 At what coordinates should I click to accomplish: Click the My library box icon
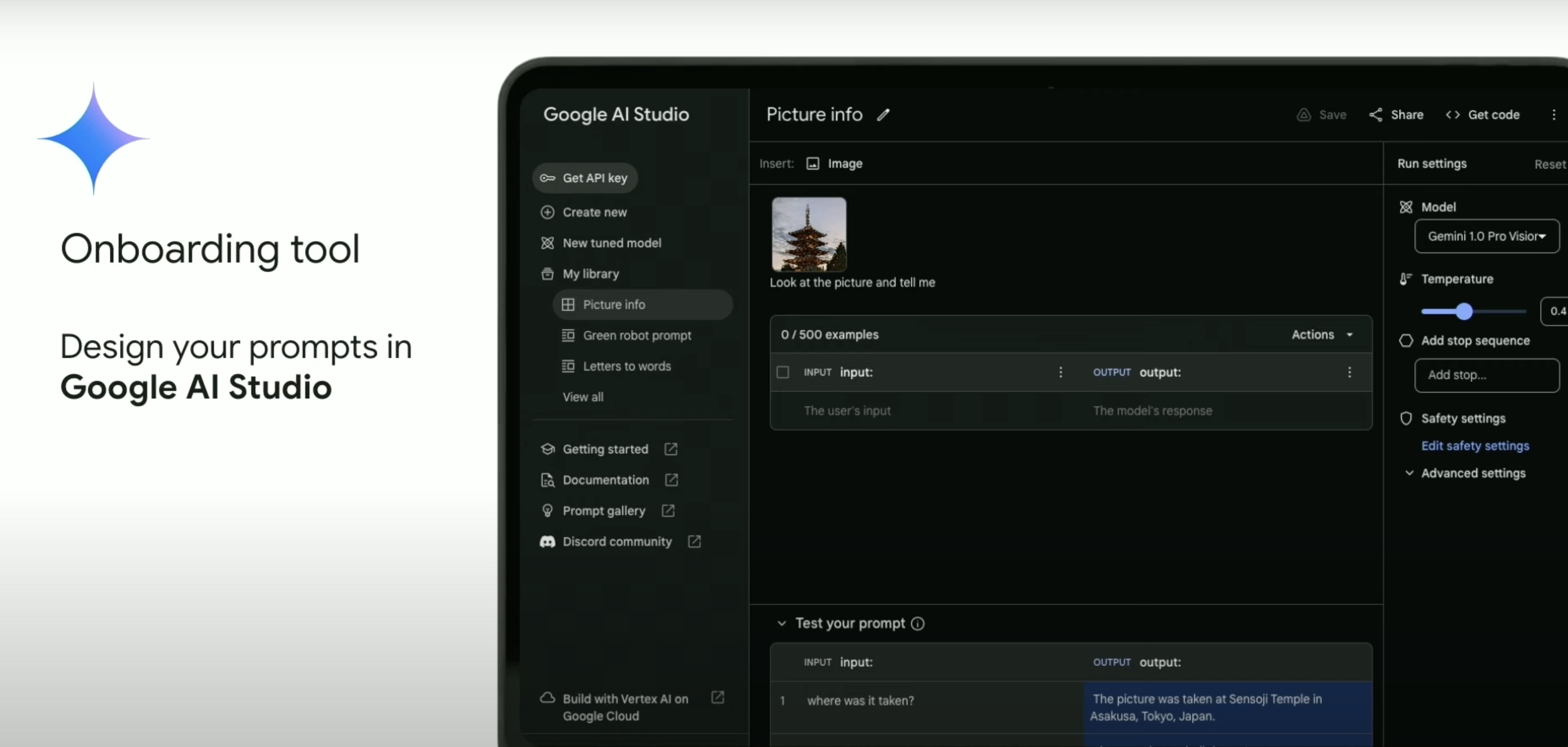point(547,274)
